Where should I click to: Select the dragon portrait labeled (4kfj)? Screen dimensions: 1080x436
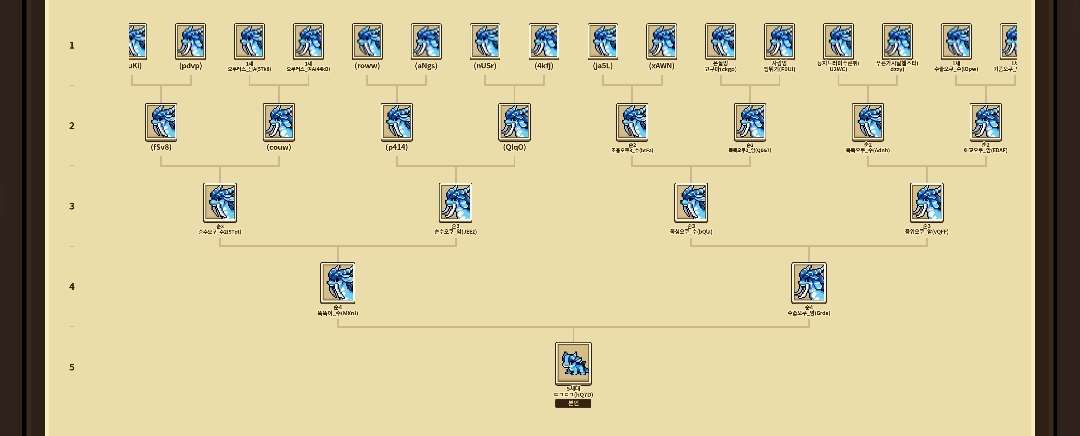coord(544,42)
